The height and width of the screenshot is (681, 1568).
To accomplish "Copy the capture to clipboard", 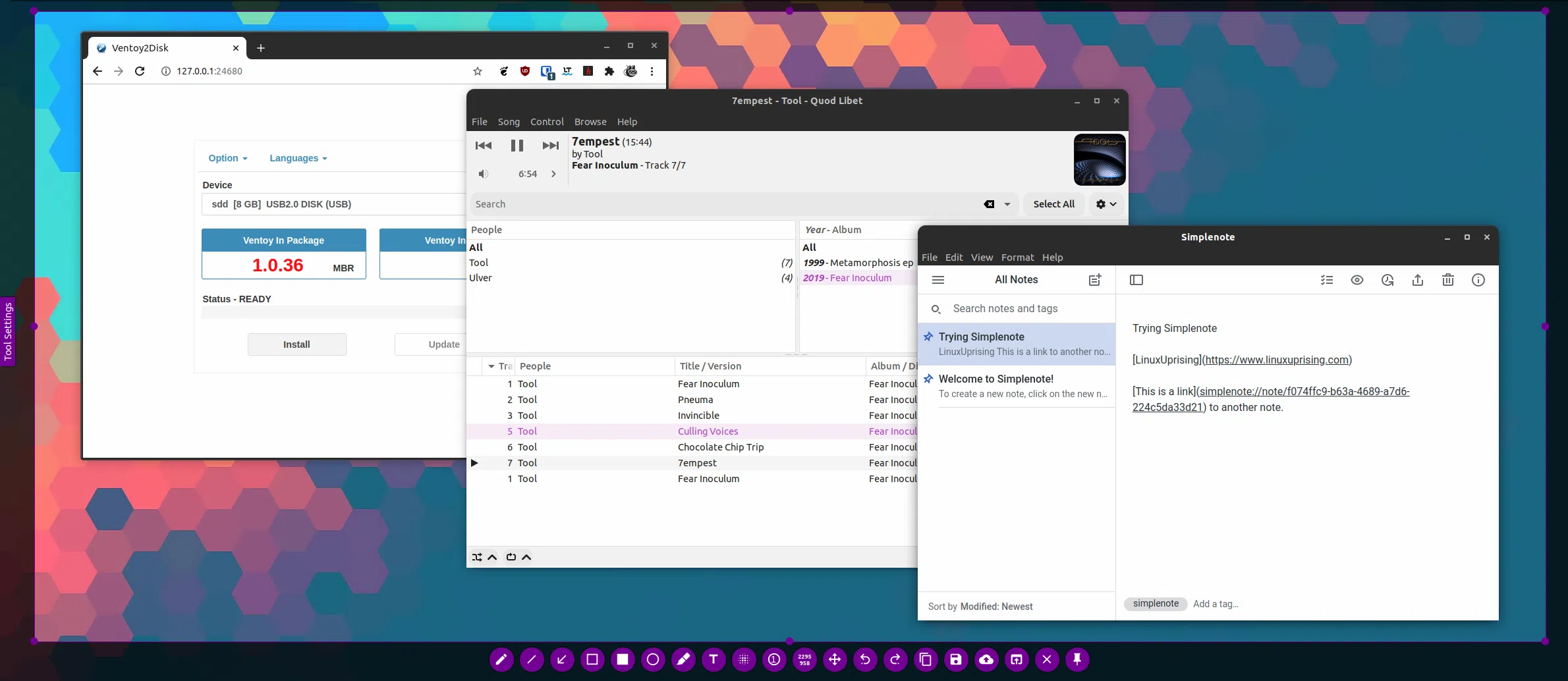I will (x=926, y=659).
